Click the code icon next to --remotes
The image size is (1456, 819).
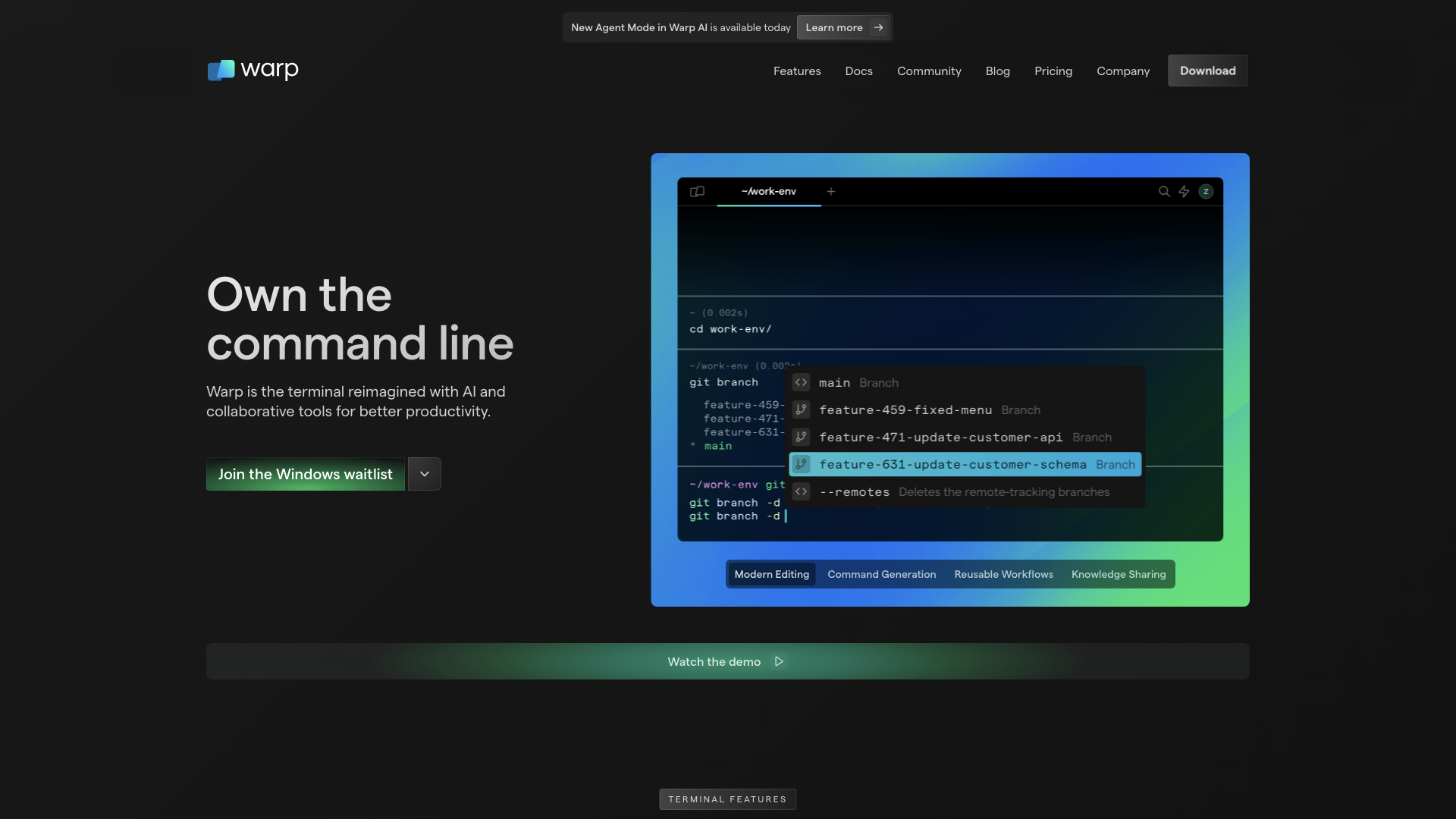click(x=802, y=492)
